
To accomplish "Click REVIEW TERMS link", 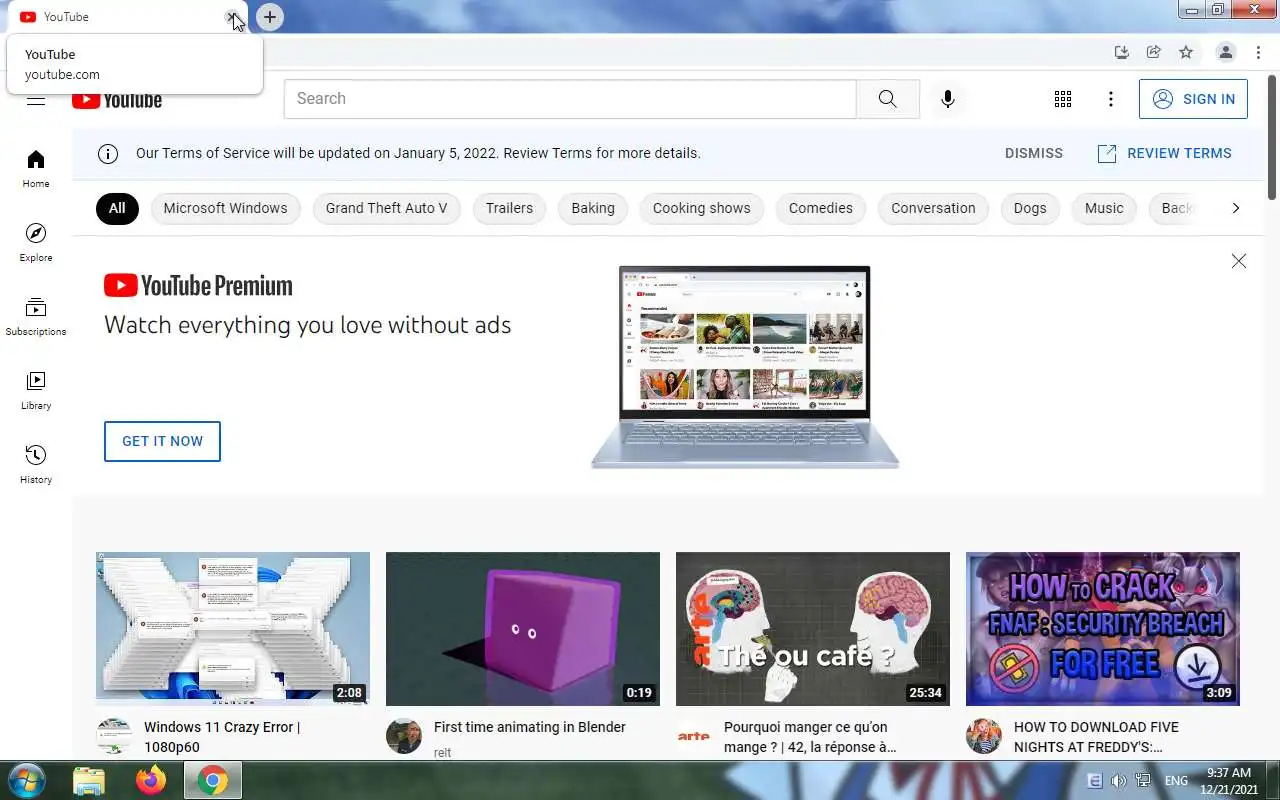I will coord(1165,153).
